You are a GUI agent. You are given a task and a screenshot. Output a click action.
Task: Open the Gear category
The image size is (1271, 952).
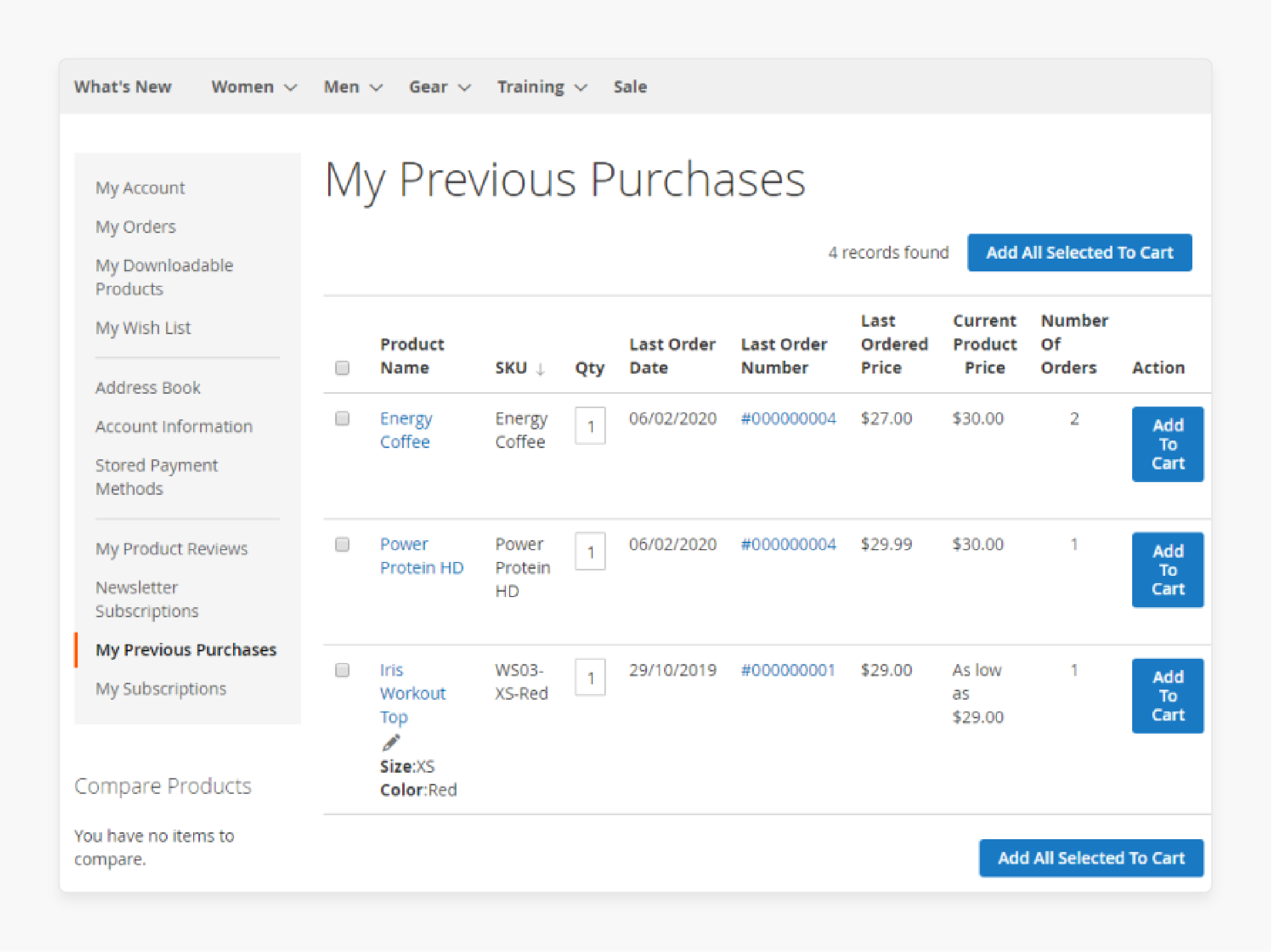pyautogui.click(x=428, y=87)
